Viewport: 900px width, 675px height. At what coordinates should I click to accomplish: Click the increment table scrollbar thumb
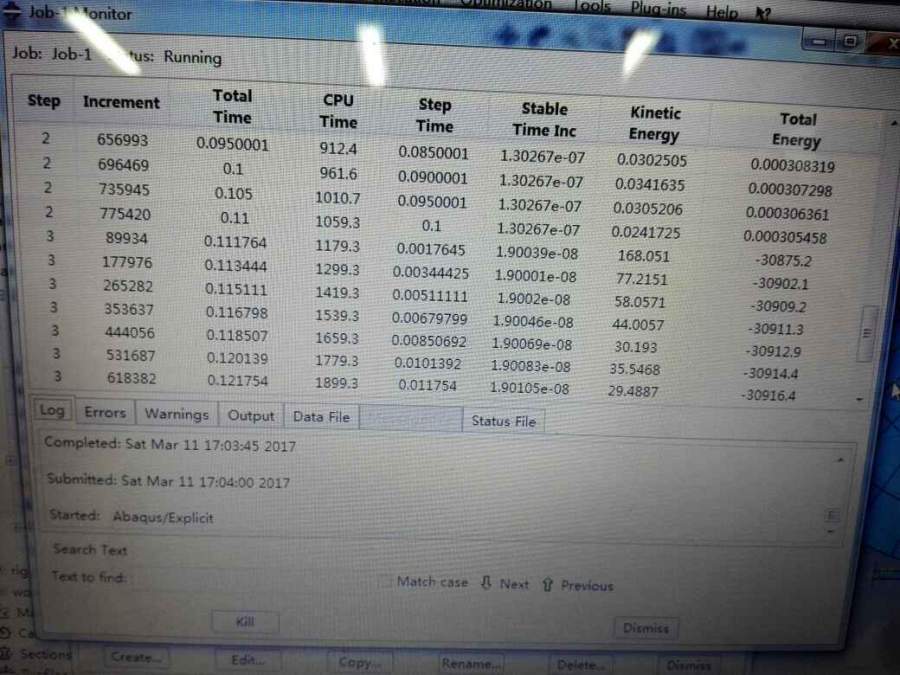click(866, 334)
